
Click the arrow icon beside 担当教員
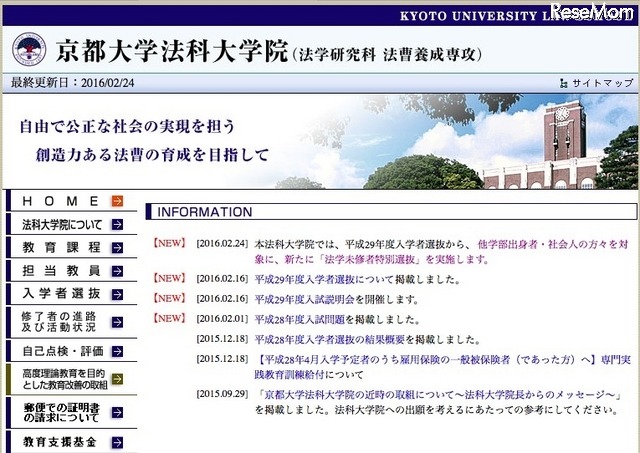(117, 271)
